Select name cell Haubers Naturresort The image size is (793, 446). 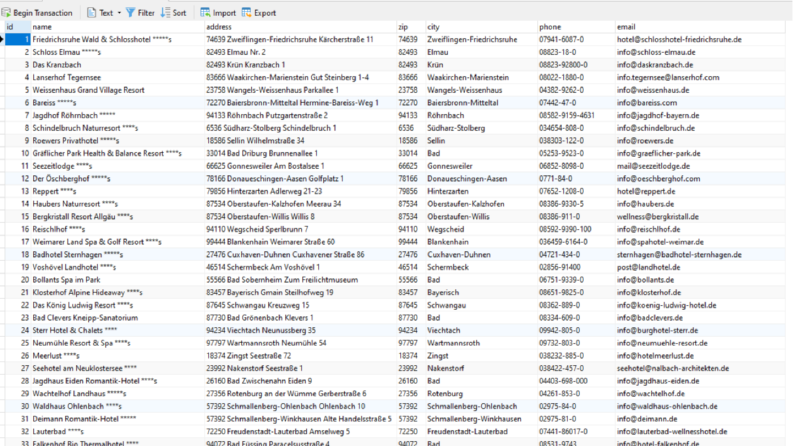(x=117, y=204)
